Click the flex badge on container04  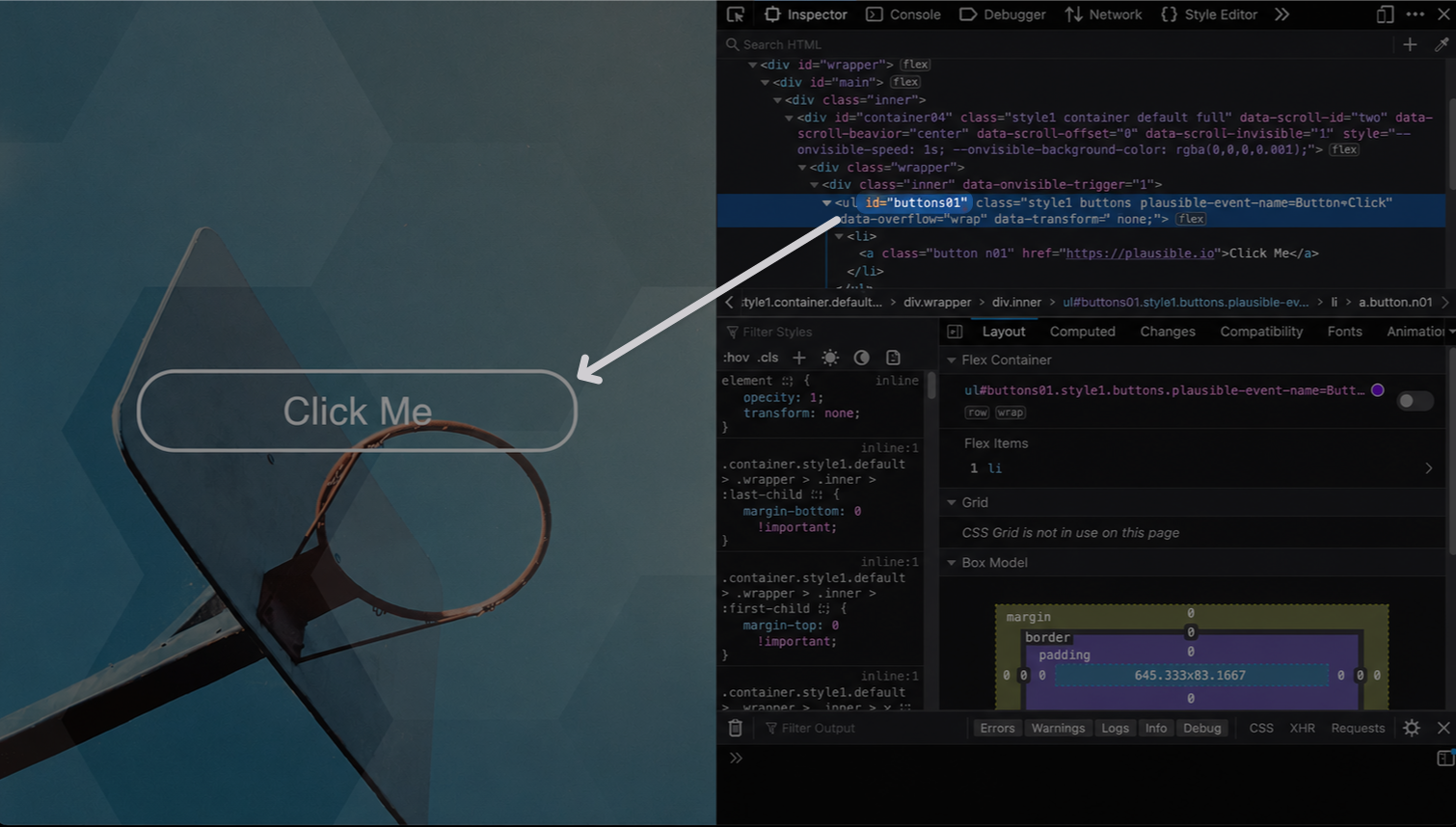click(x=1344, y=149)
